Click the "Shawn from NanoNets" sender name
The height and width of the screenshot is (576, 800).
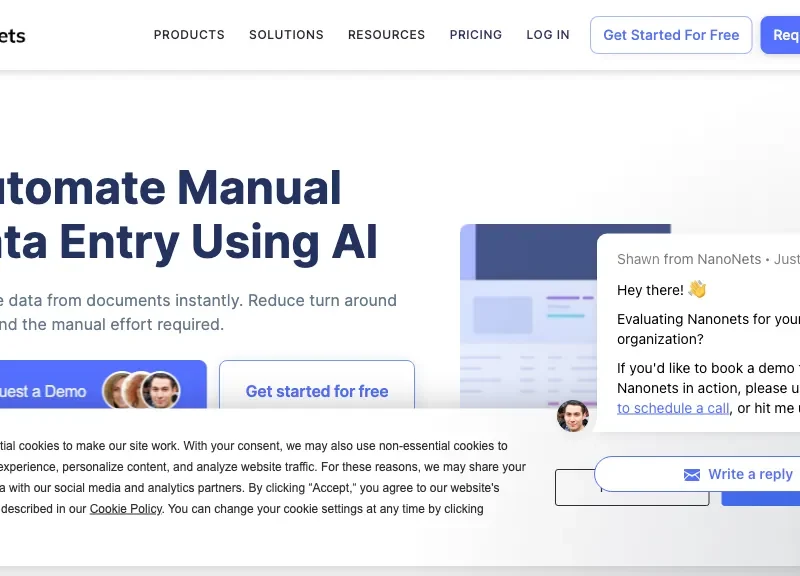688,259
